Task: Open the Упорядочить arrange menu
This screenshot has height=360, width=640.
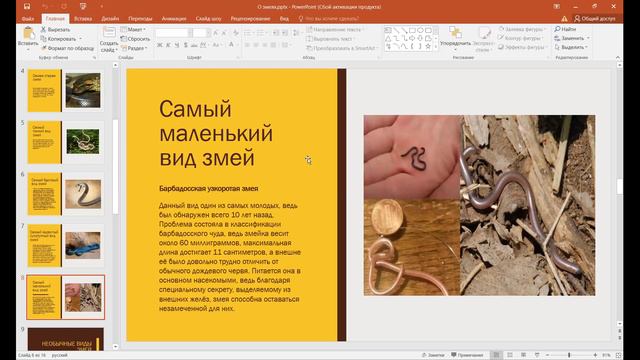Action: 455,39
